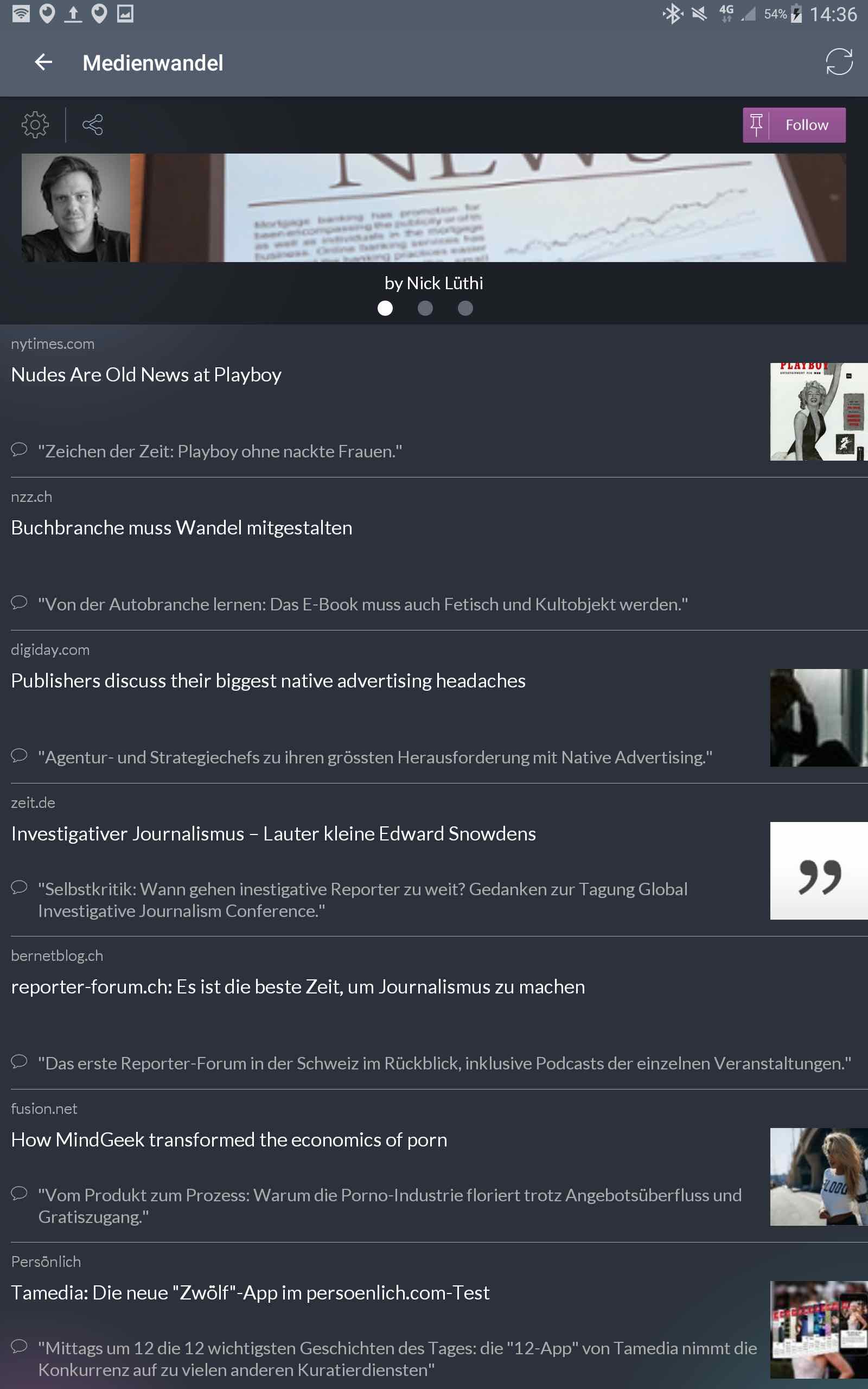Tap the back arrow next to Medienwandel

coord(43,62)
